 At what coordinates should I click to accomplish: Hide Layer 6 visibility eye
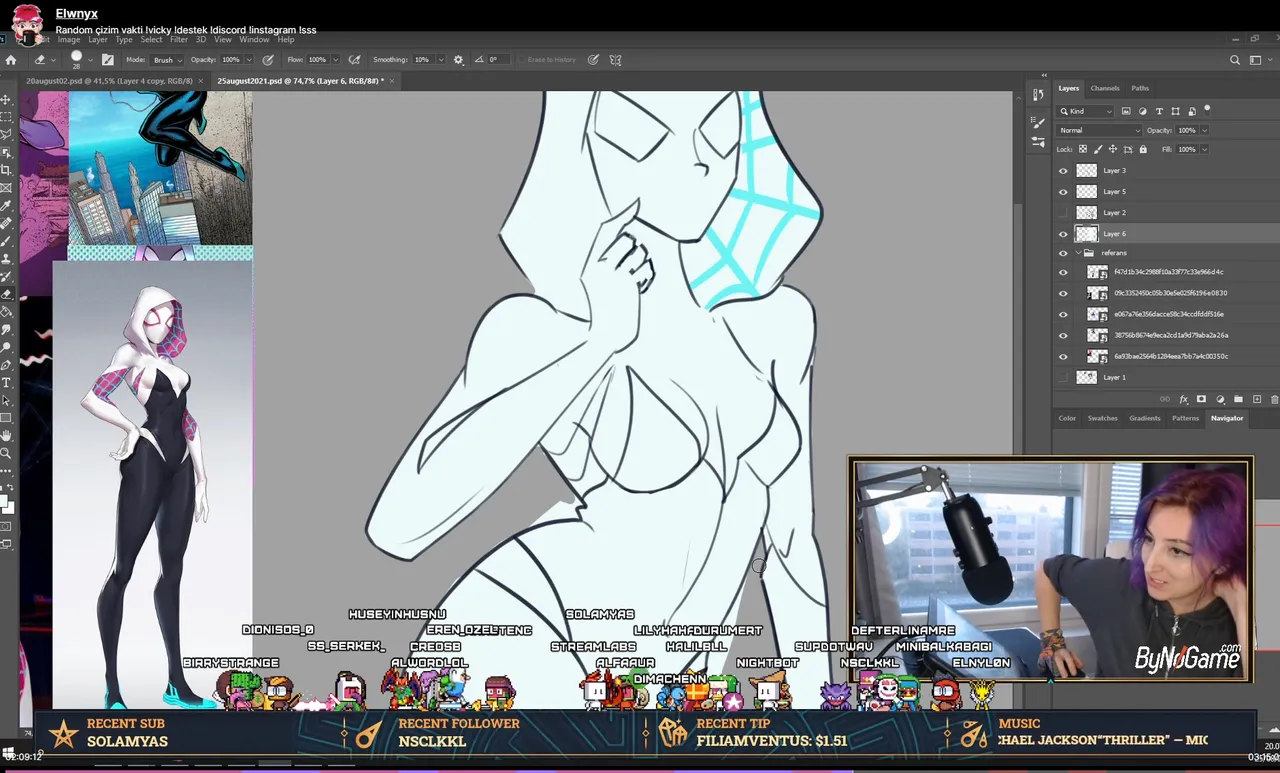1063,234
